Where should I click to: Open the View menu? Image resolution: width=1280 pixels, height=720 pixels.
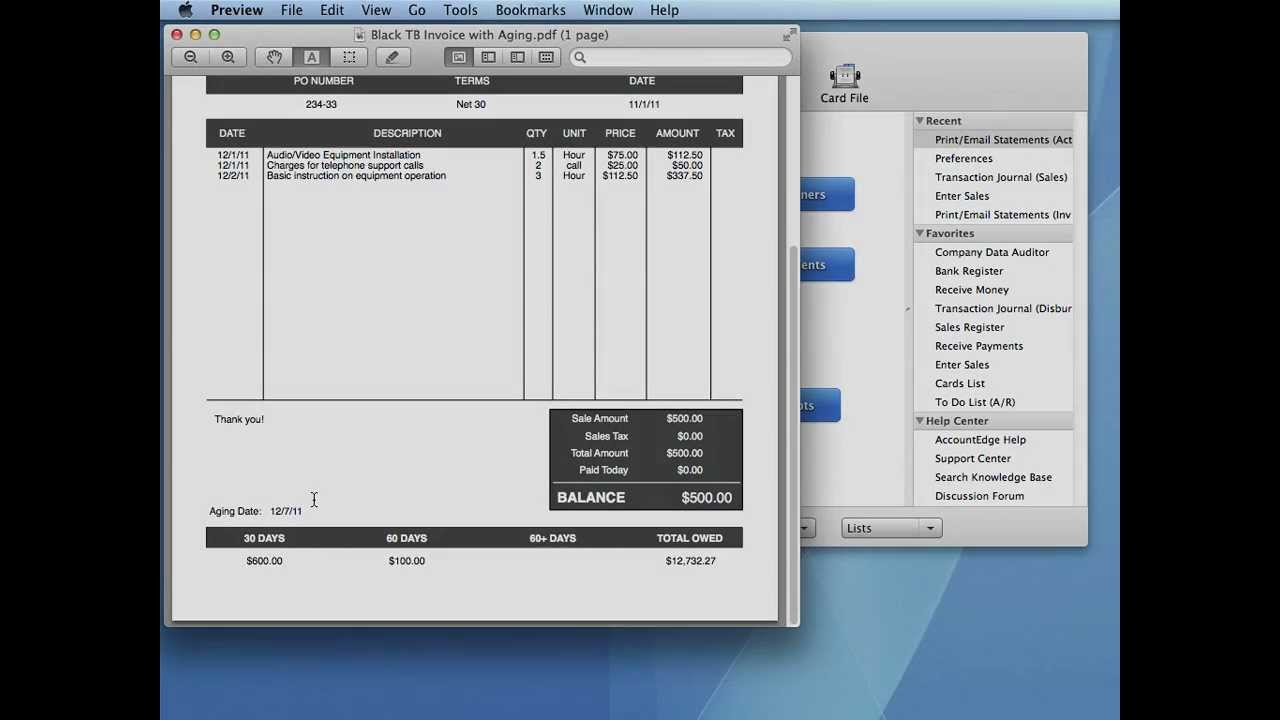(x=376, y=10)
